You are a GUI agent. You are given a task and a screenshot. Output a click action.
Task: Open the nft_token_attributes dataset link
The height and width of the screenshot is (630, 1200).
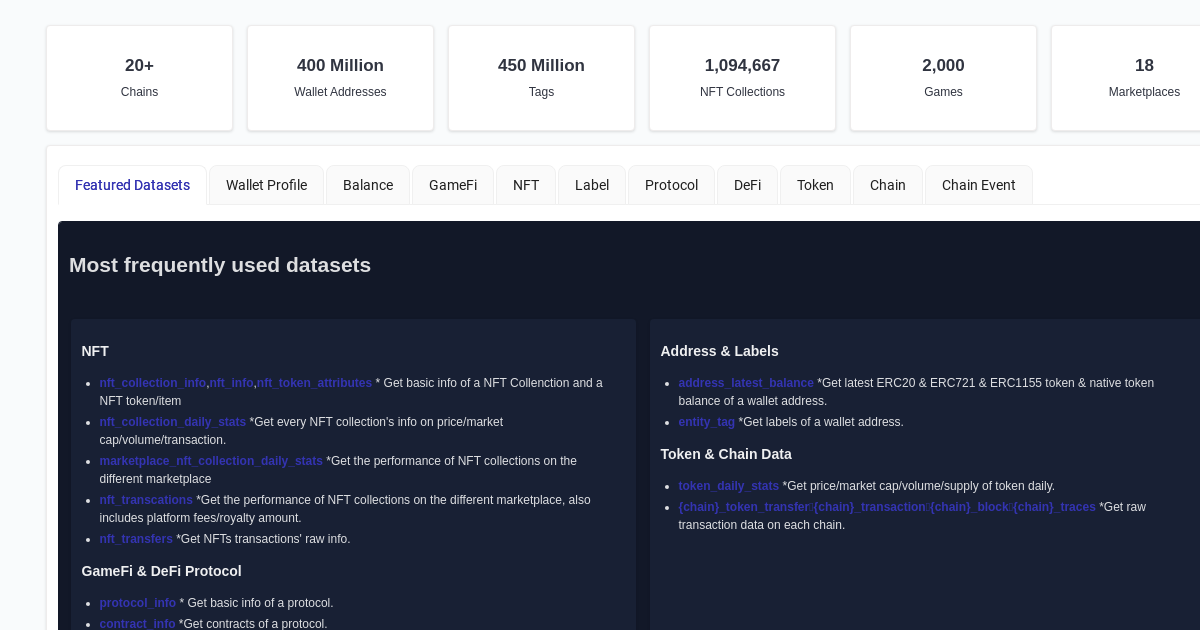312,383
